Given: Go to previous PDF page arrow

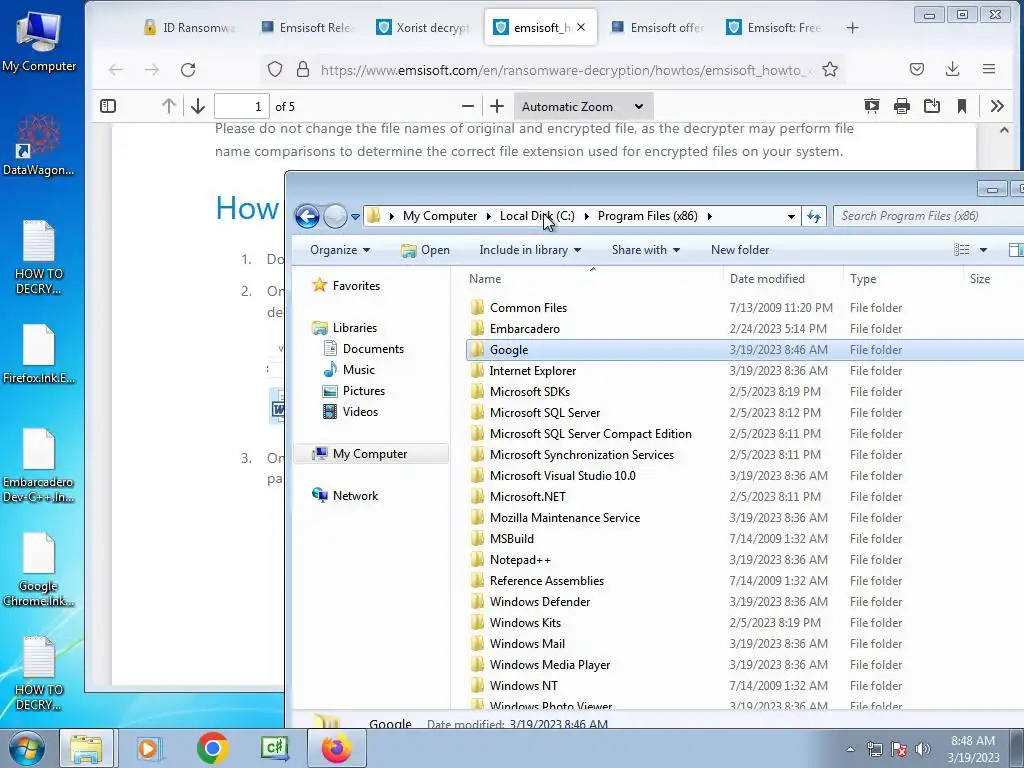Looking at the screenshot, I should [x=168, y=106].
